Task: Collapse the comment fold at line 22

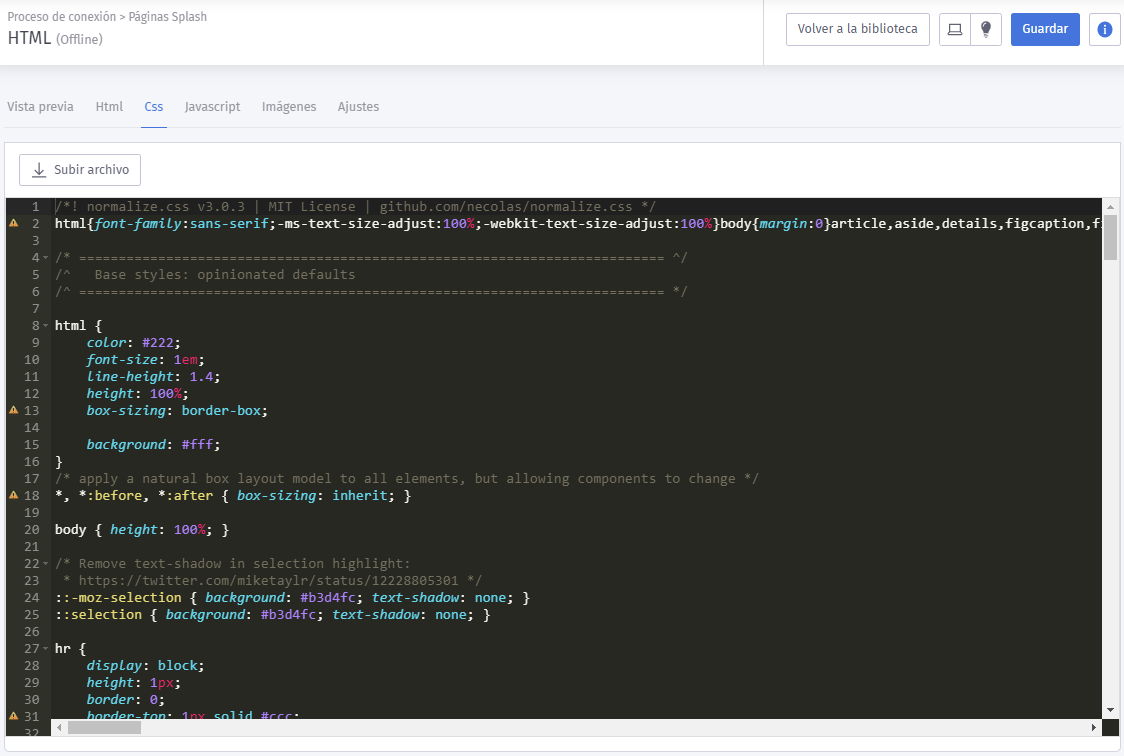Action: (46, 564)
